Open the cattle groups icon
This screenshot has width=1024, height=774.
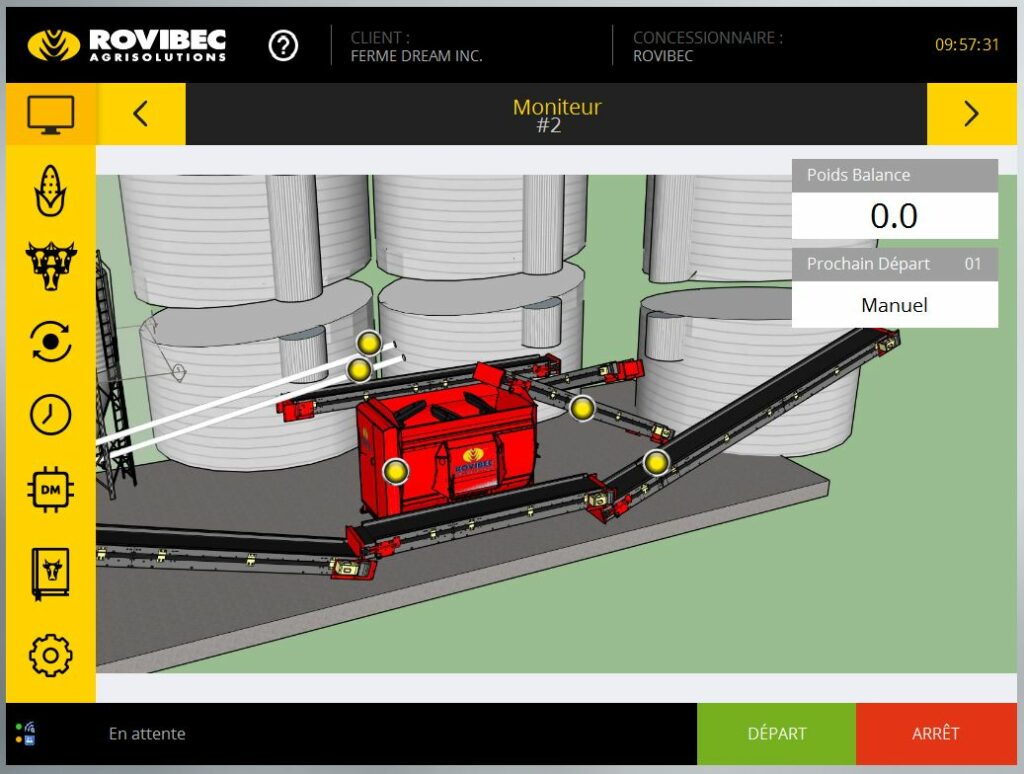click(x=50, y=265)
